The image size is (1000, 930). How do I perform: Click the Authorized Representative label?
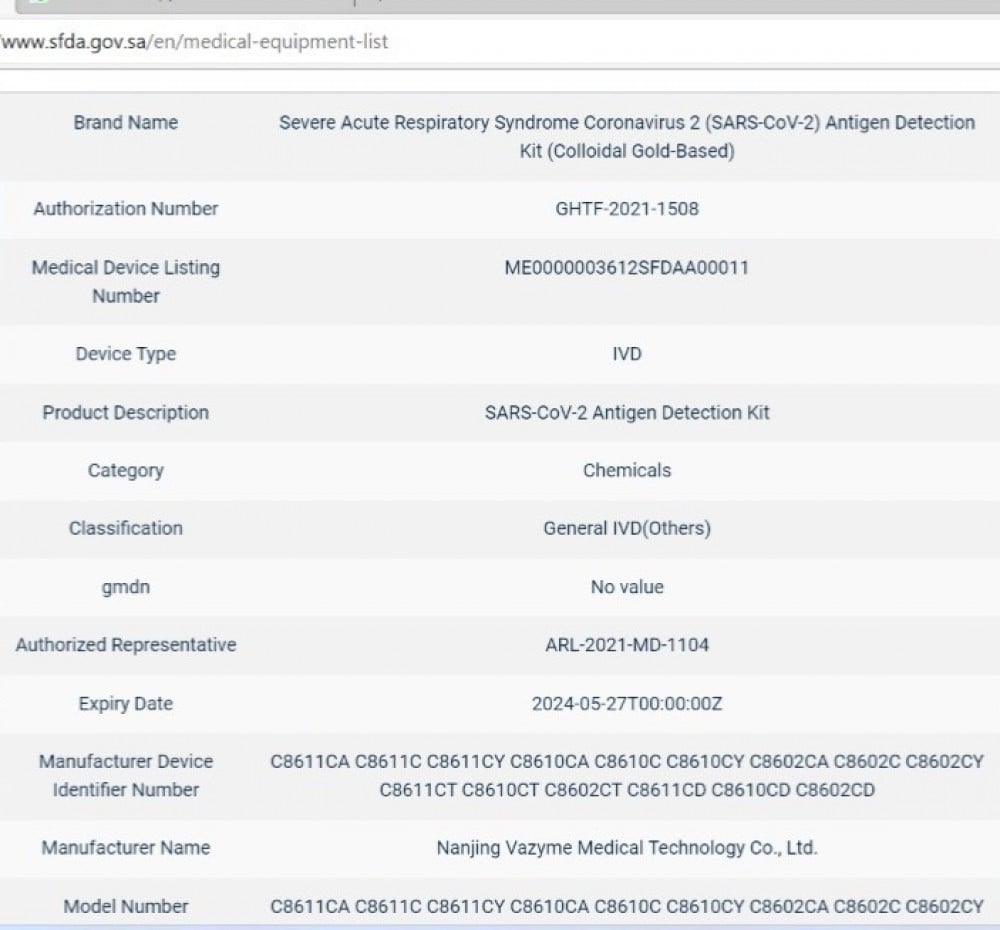pos(125,645)
